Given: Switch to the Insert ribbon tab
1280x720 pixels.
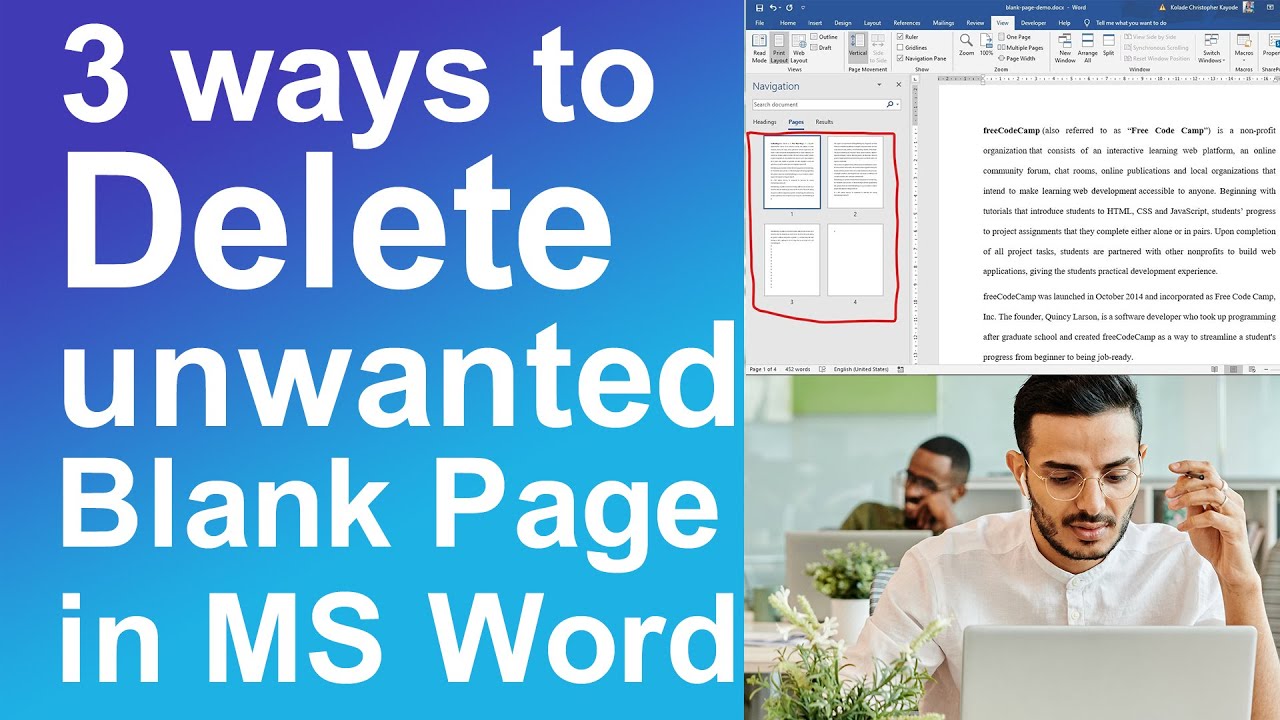Looking at the screenshot, I should (815, 22).
